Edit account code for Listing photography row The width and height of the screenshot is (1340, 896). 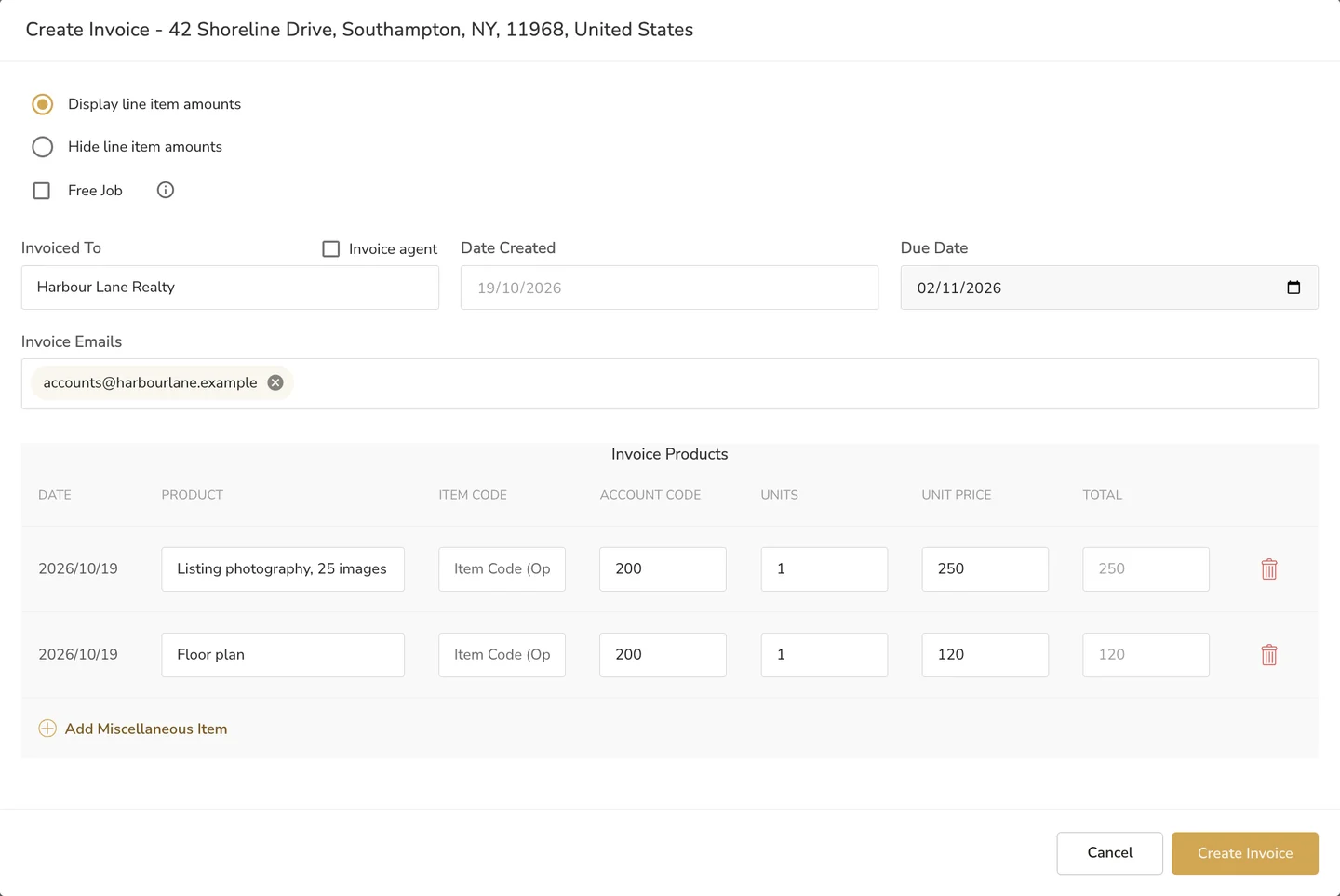coord(663,569)
